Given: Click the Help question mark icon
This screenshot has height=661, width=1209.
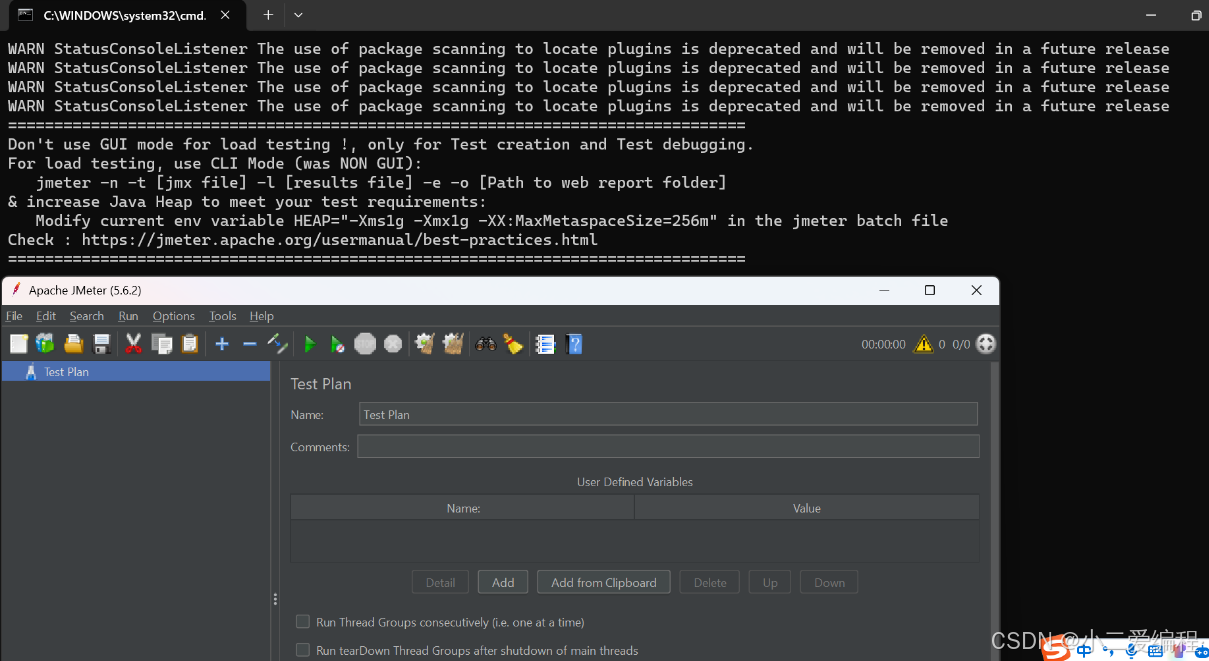Looking at the screenshot, I should tap(574, 344).
